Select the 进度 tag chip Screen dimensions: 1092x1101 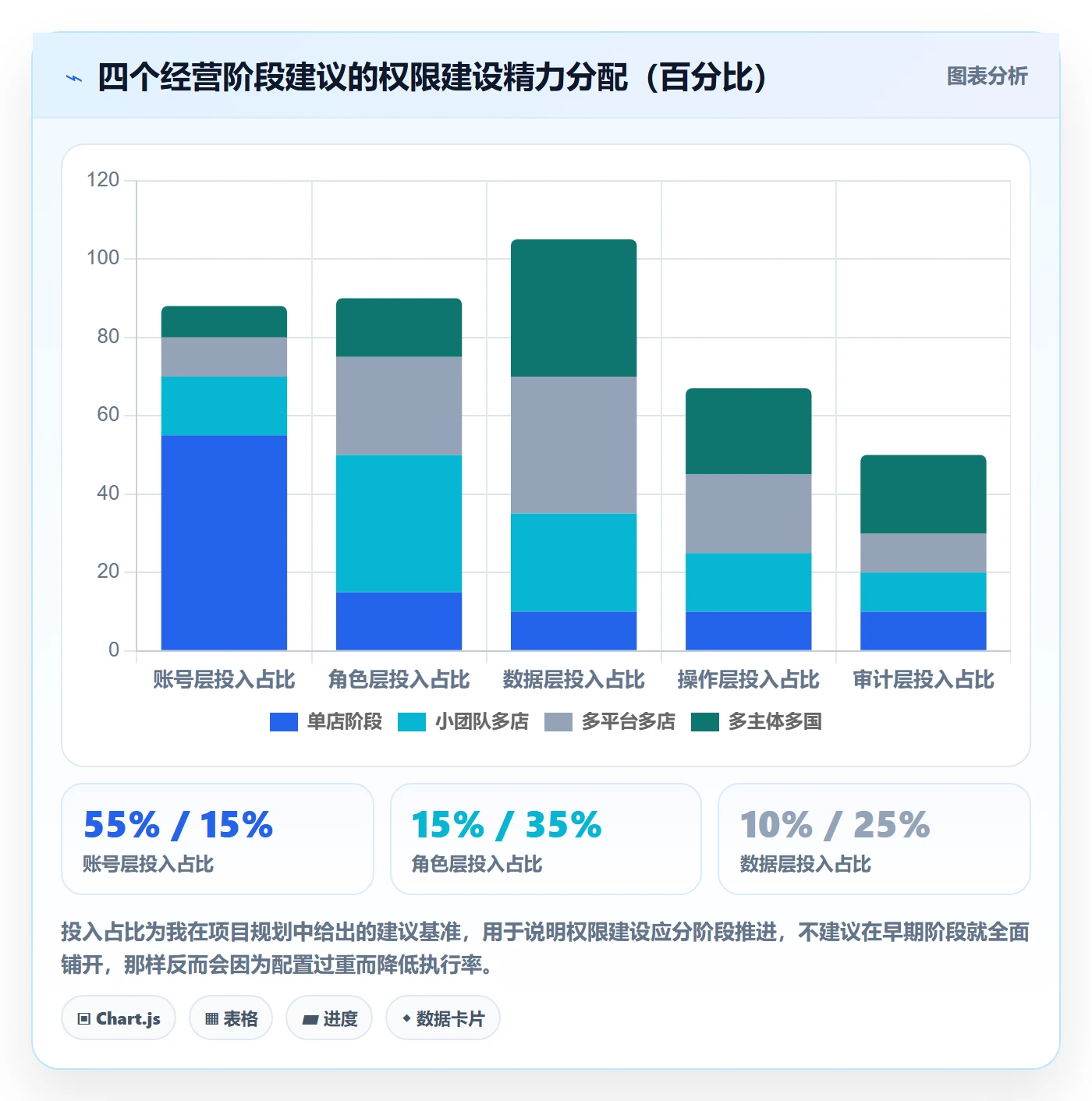(329, 1018)
